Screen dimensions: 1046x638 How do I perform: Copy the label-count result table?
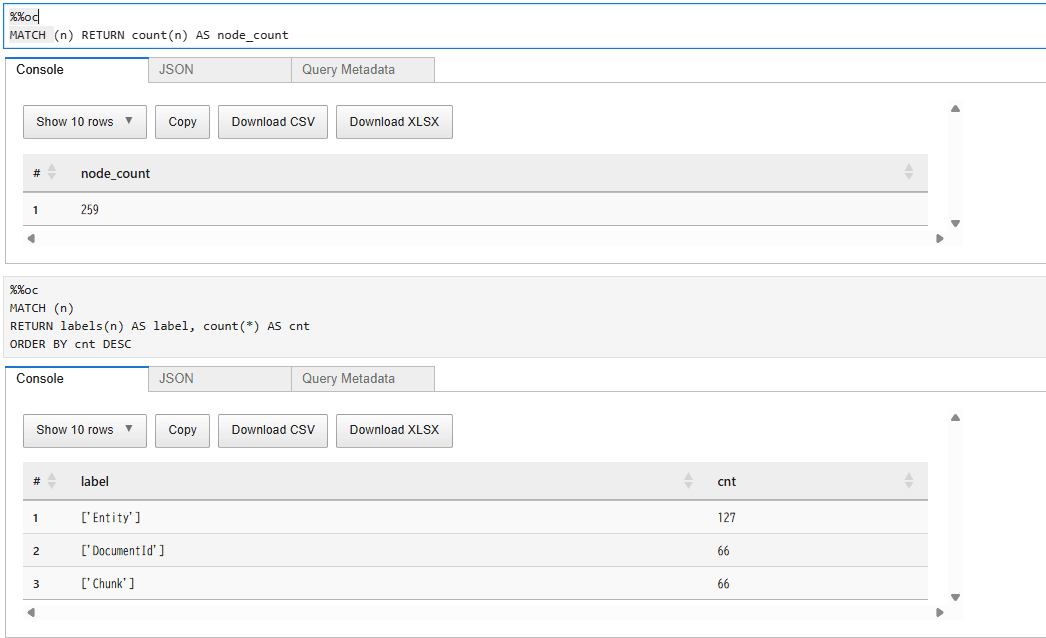tap(182, 430)
